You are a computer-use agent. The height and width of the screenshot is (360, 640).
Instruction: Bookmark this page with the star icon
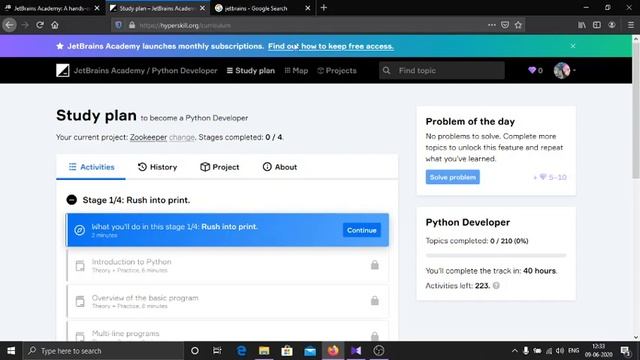tap(518, 25)
